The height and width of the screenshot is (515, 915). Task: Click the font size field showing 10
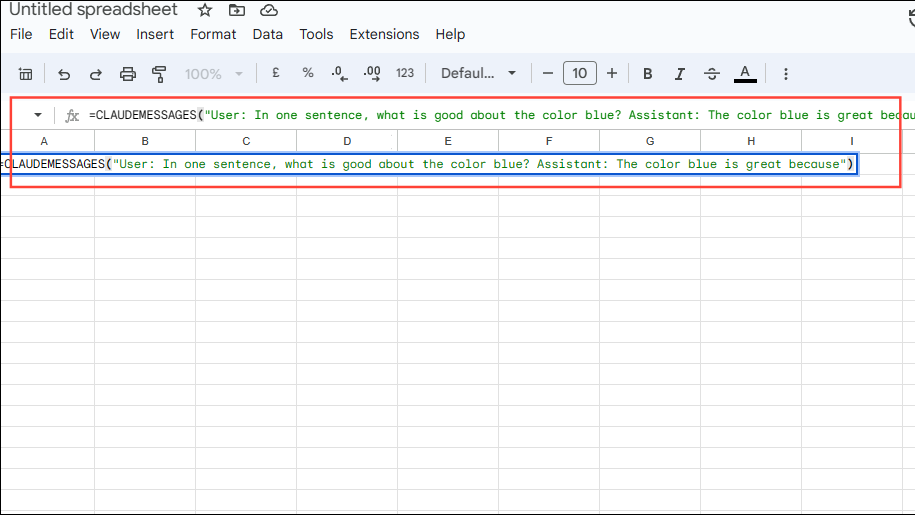(579, 73)
